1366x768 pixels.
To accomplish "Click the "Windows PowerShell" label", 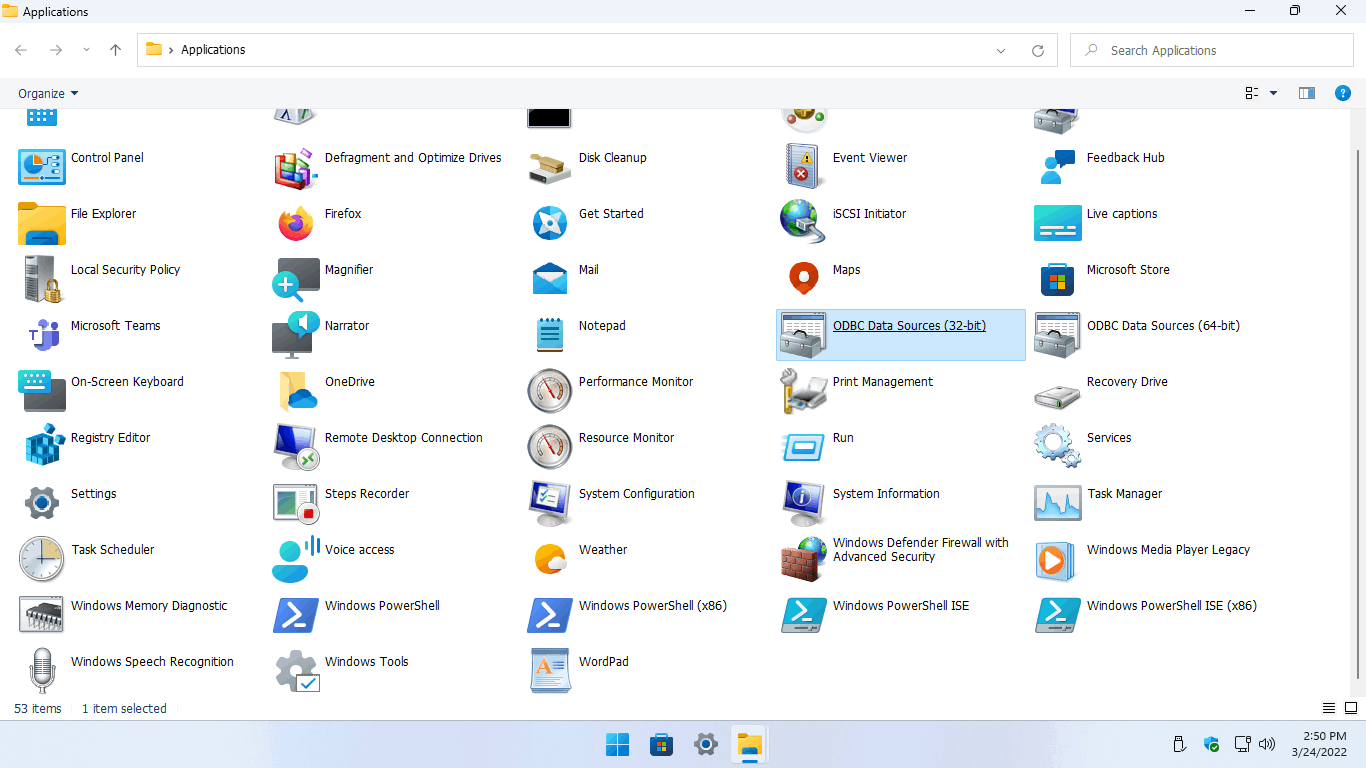I will point(382,606).
